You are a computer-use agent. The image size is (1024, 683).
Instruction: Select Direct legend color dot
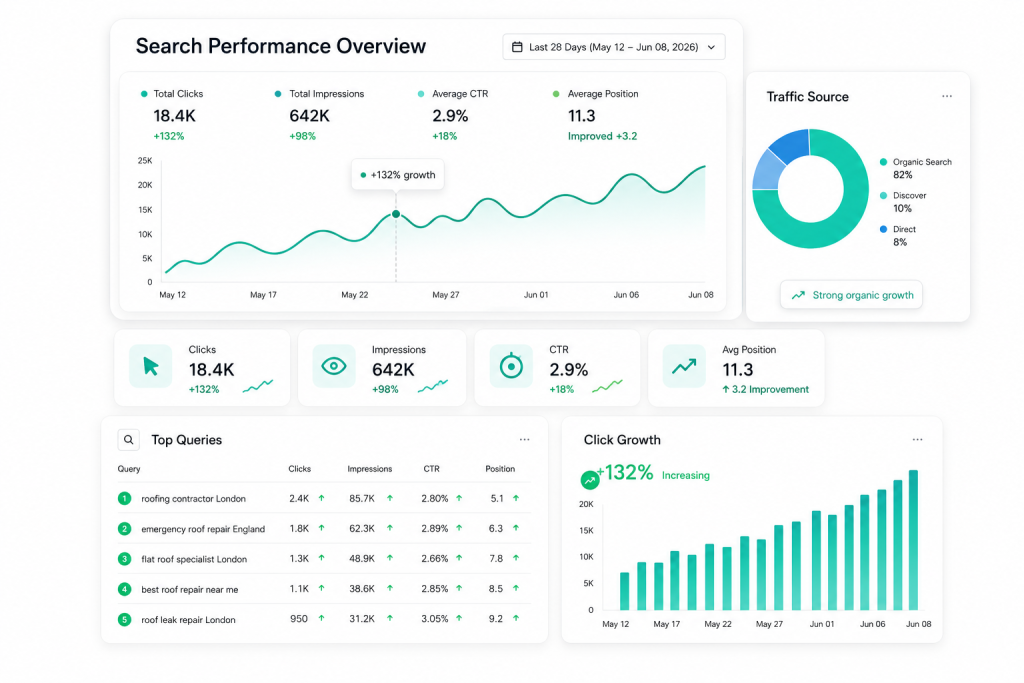pos(883,229)
